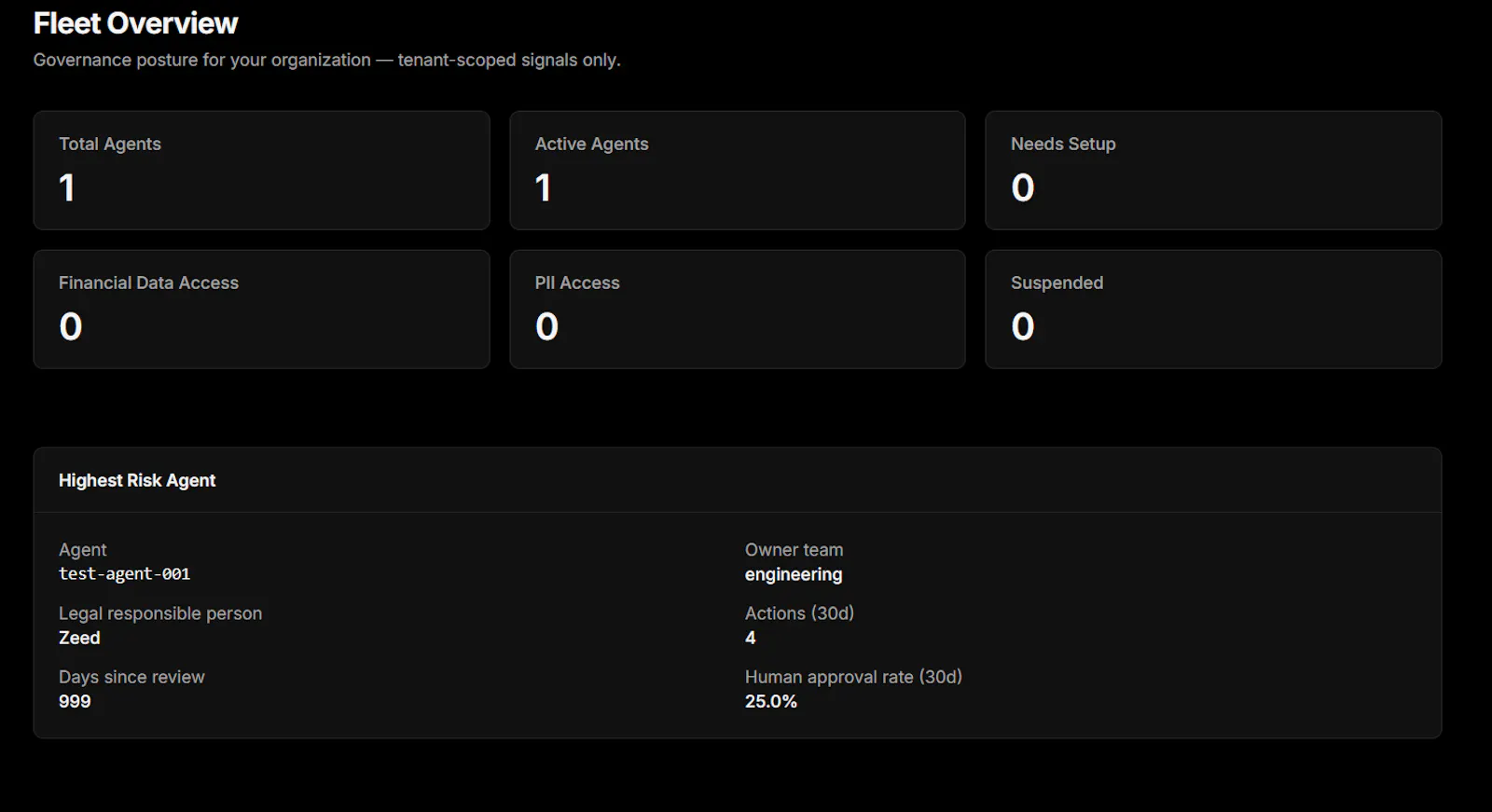Select the Active Agents card

pyautogui.click(x=738, y=171)
